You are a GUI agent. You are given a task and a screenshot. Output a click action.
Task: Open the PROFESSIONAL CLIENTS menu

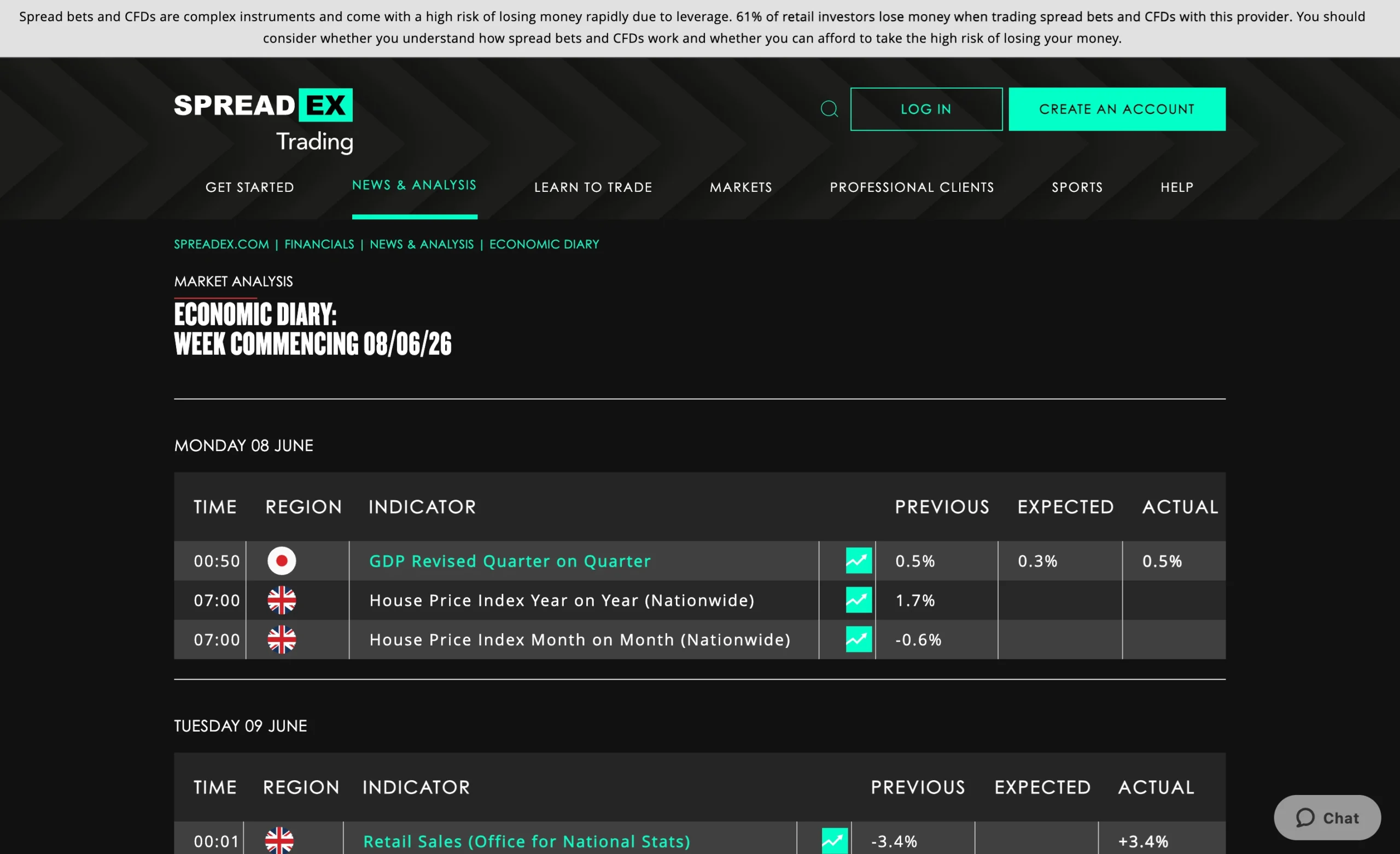click(912, 187)
